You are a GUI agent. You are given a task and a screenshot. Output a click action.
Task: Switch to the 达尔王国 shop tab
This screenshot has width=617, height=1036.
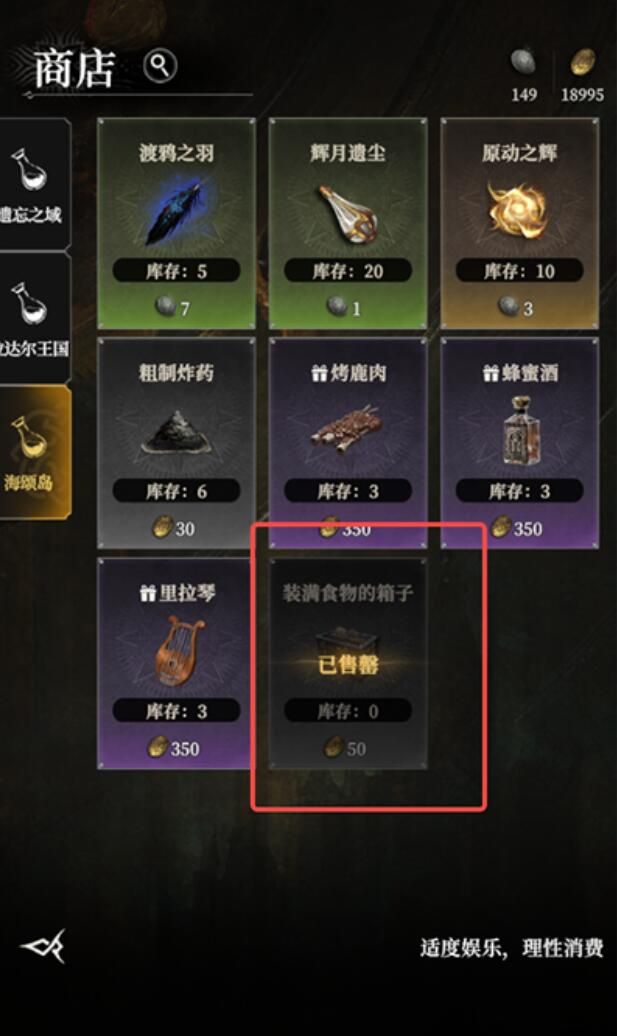[x=34, y=318]
